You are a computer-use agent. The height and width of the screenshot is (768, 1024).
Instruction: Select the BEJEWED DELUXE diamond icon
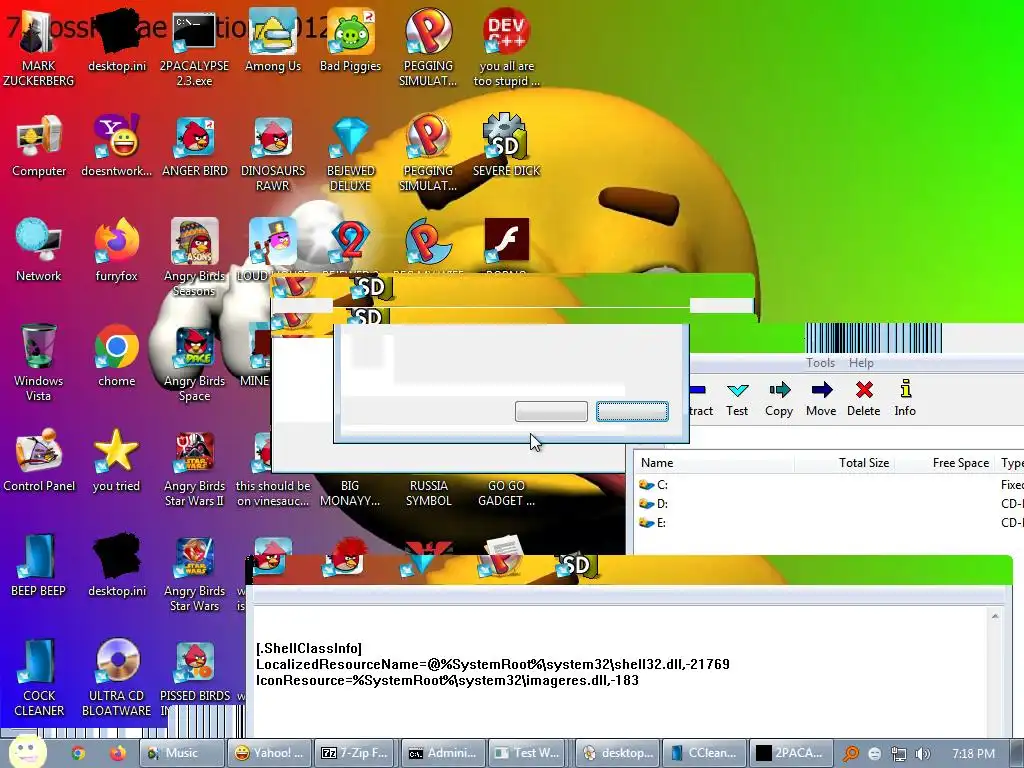coord(350,154)
